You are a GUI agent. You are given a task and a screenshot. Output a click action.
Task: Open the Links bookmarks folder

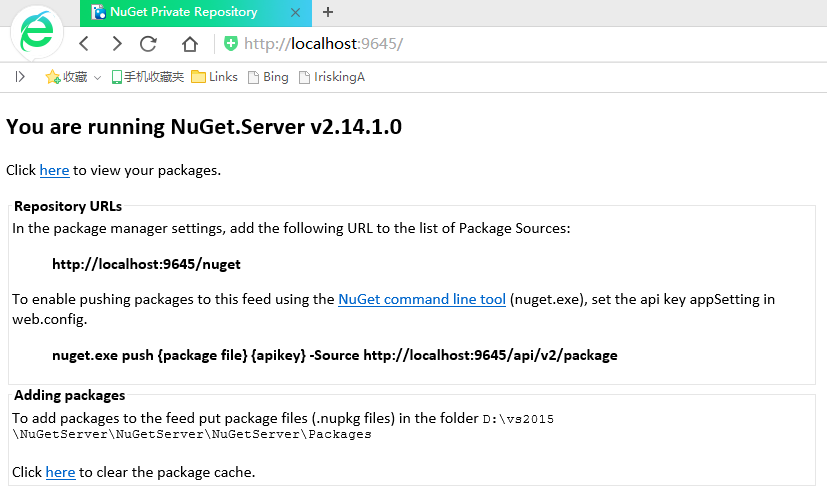coord(215,77)
